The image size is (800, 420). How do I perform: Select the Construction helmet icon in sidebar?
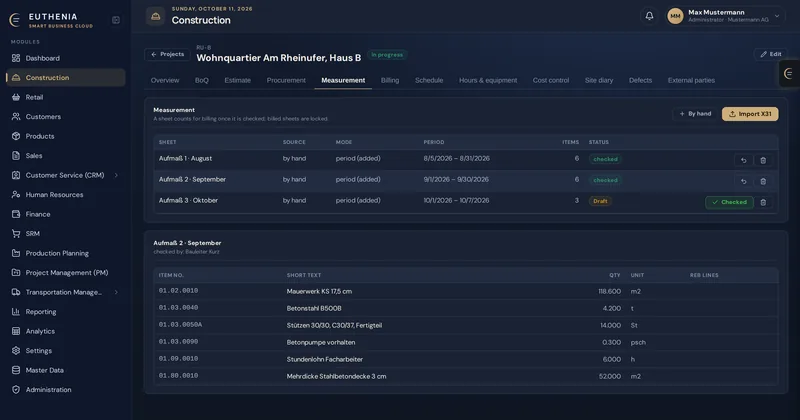click(16, 78)
